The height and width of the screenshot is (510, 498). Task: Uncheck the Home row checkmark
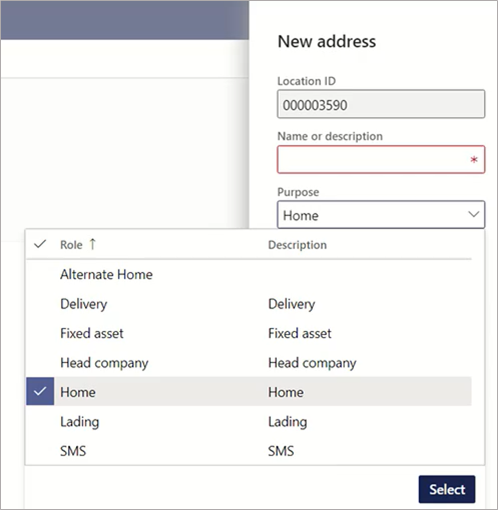40,391
